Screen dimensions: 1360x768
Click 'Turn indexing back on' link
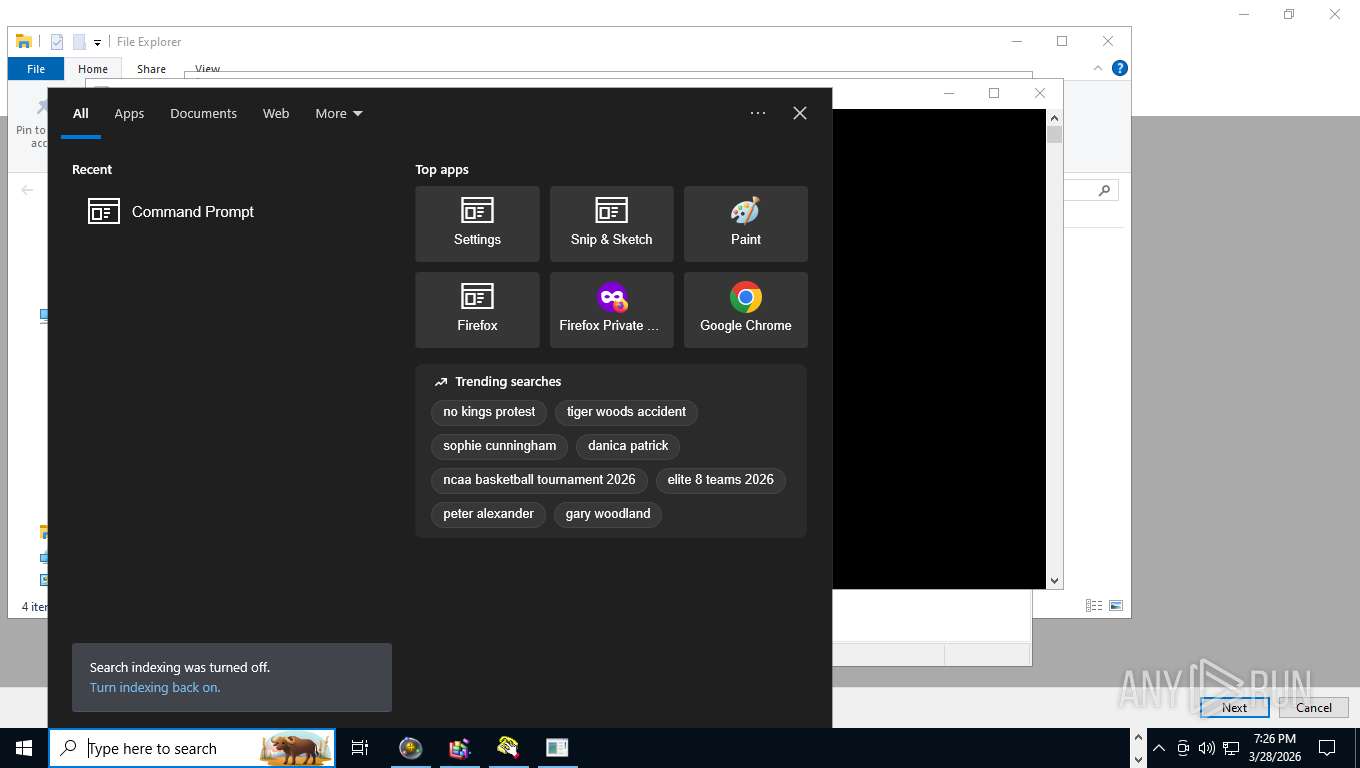[155, 688]
